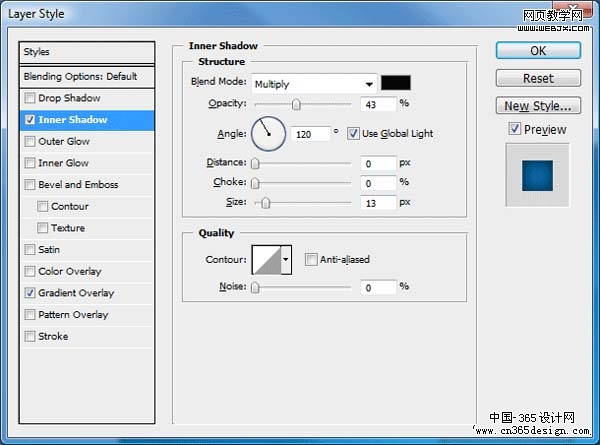Select the Gradient Overlay label
The height and width of the screenshot is (445, 600).
[76, 293]
